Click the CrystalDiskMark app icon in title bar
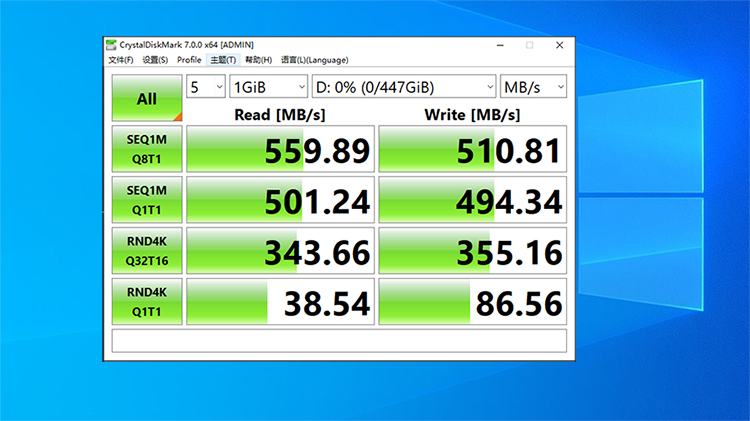Viewport: 750px width, 421px height. [111, 45]
